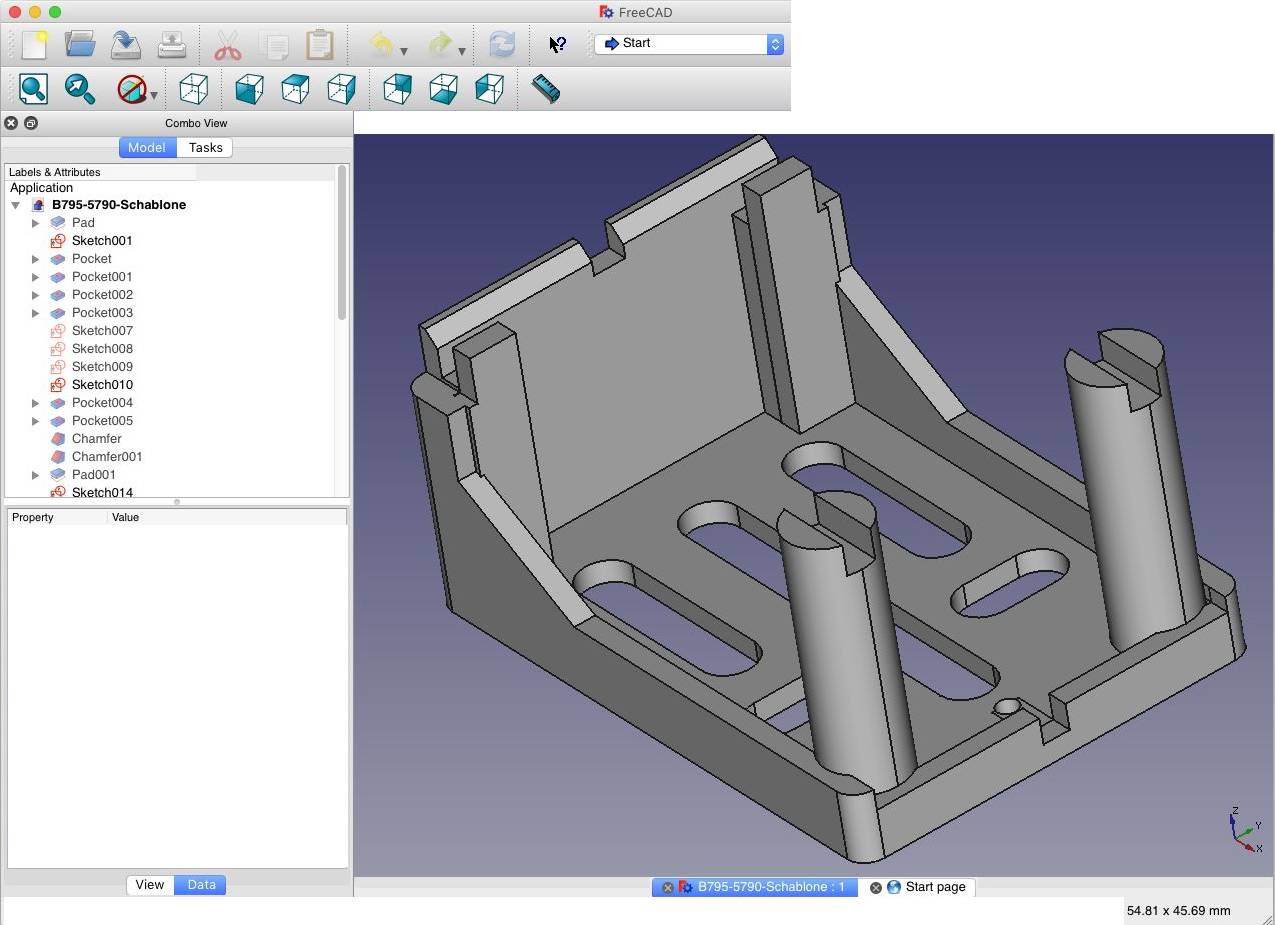Expand the Pocket001 tree item

tap(36, 277)
